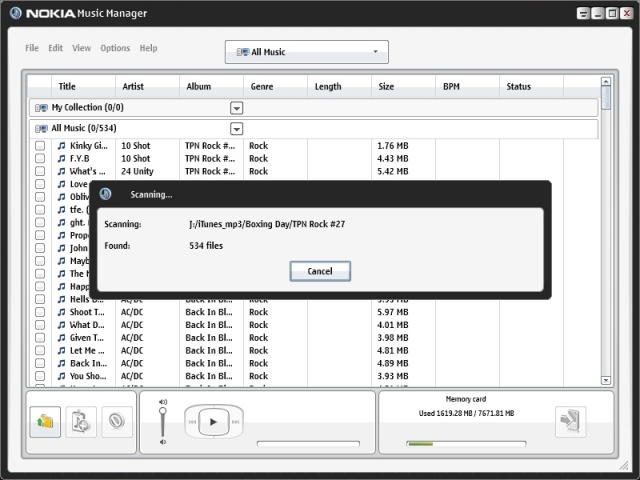Click the add music folder icon

click(x=45, y=422)
